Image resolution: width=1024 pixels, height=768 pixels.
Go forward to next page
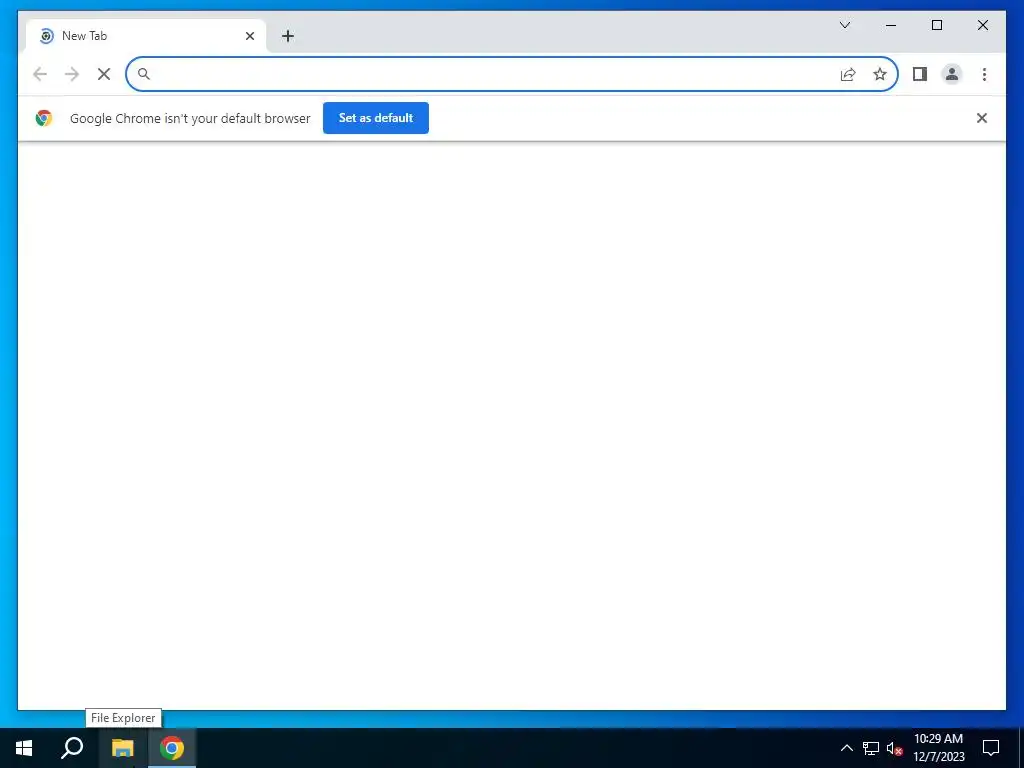[72, 74]
